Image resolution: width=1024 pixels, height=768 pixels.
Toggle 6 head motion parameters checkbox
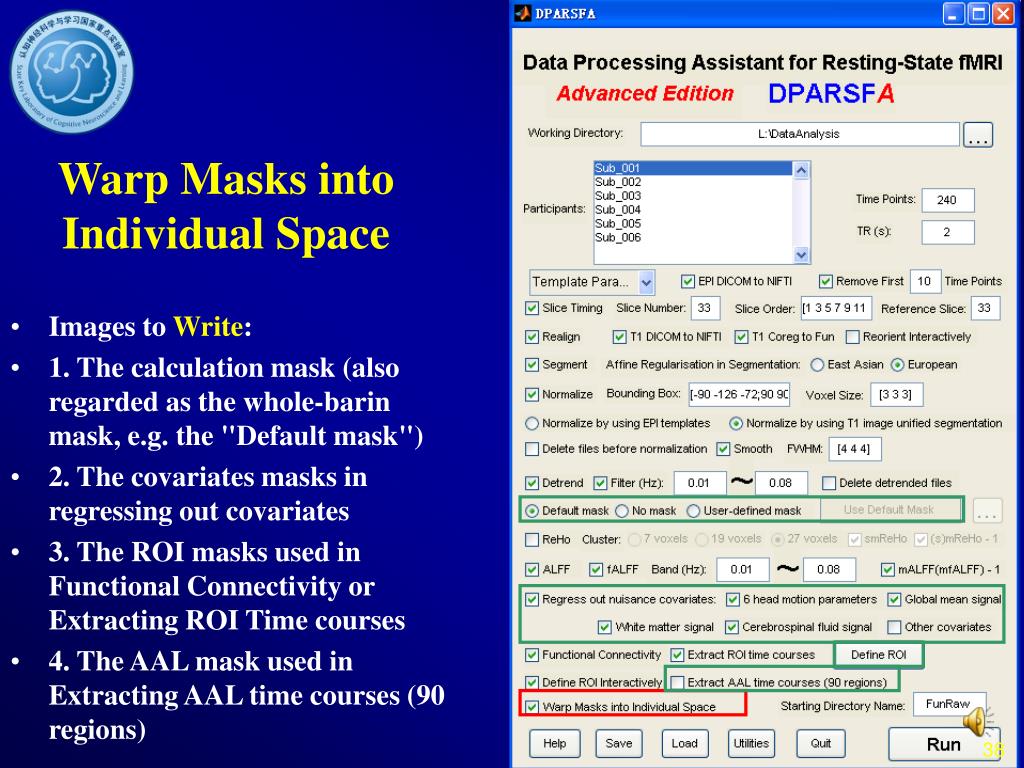tap(733, 600)
